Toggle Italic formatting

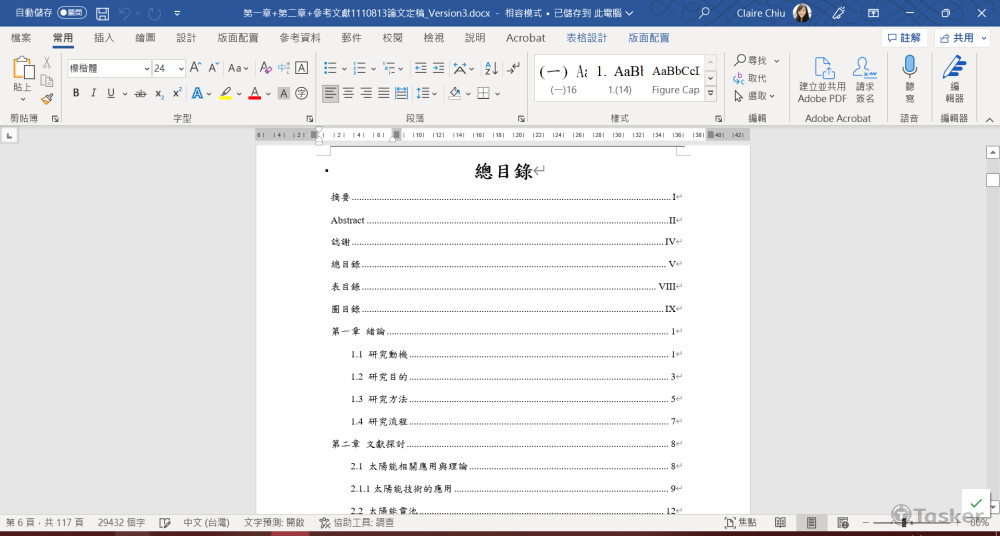coord(93,93)
